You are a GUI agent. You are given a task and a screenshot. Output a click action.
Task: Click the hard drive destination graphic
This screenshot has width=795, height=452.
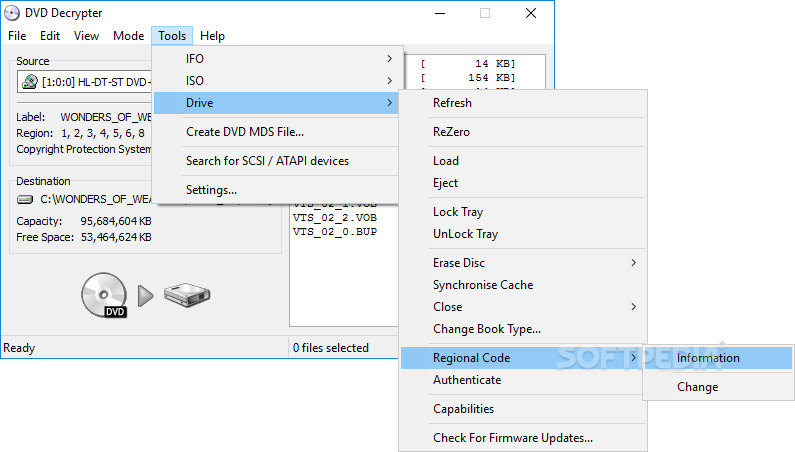click(x=187, y=295)
